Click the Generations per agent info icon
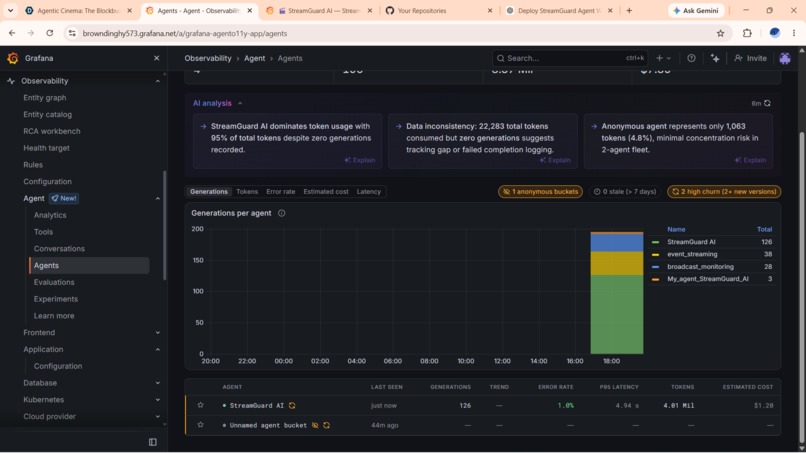The width and height of the screenshot is (806, 453). coord(282,213)
